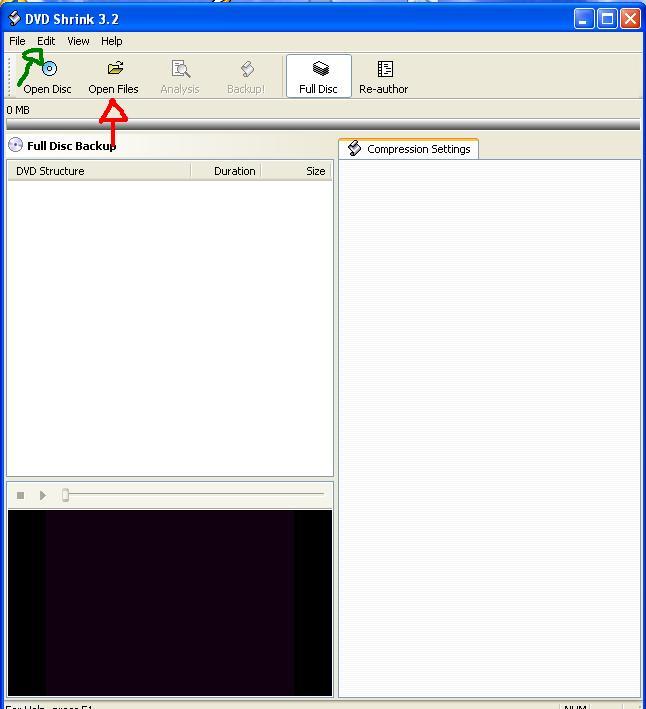Close the DVD Shrink window

630,19
